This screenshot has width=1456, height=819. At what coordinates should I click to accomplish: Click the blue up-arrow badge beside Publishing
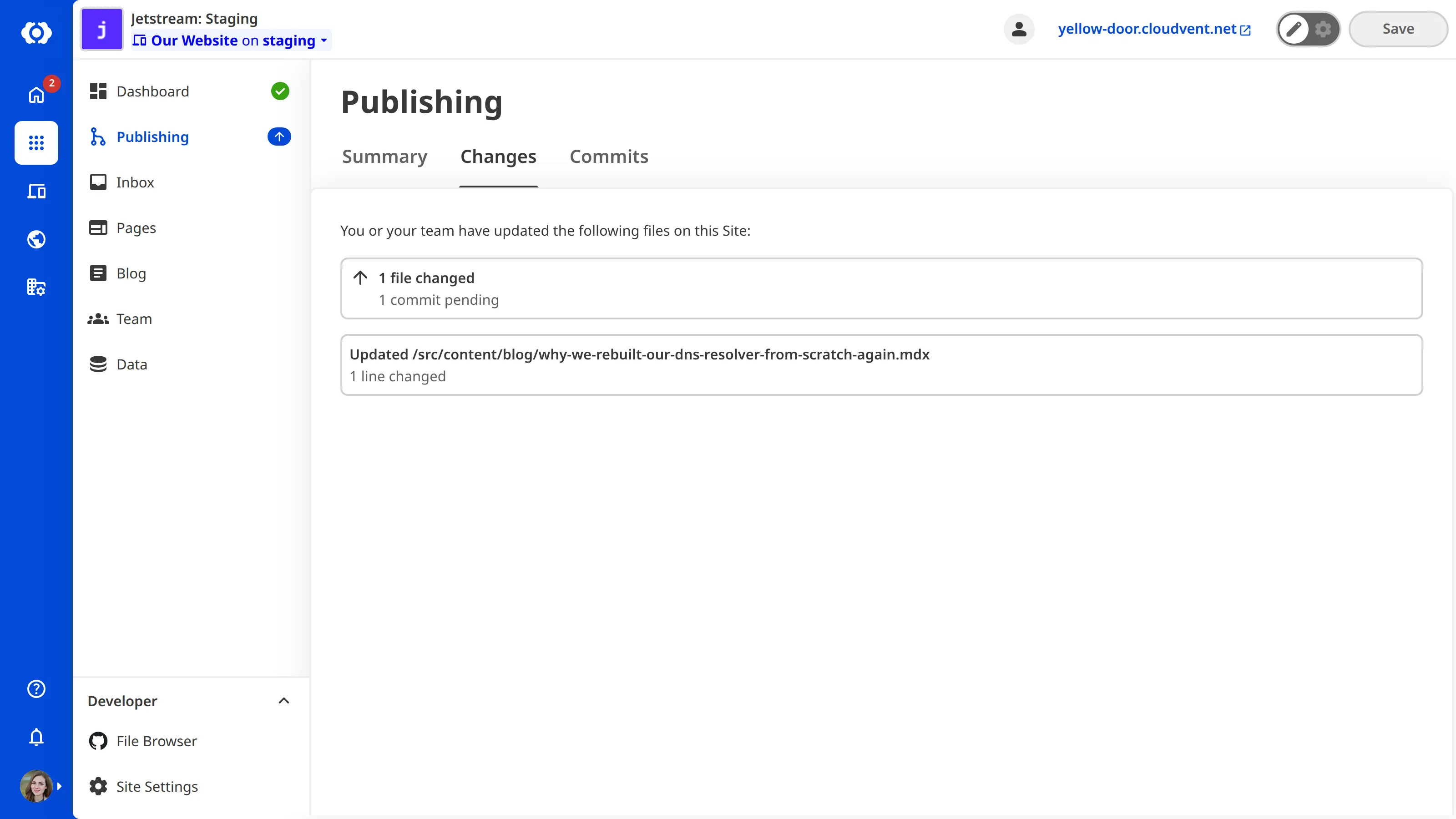pyautogui.click(x=279, y=137)
